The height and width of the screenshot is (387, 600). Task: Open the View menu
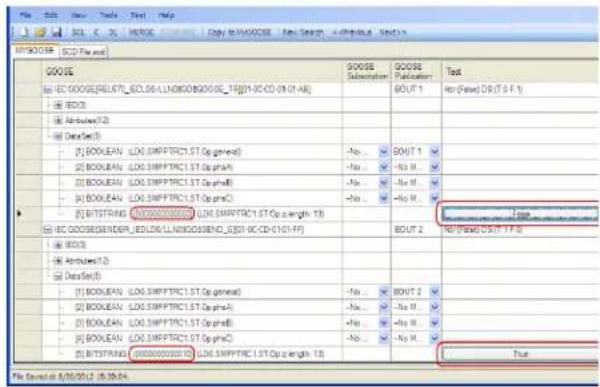78,15
